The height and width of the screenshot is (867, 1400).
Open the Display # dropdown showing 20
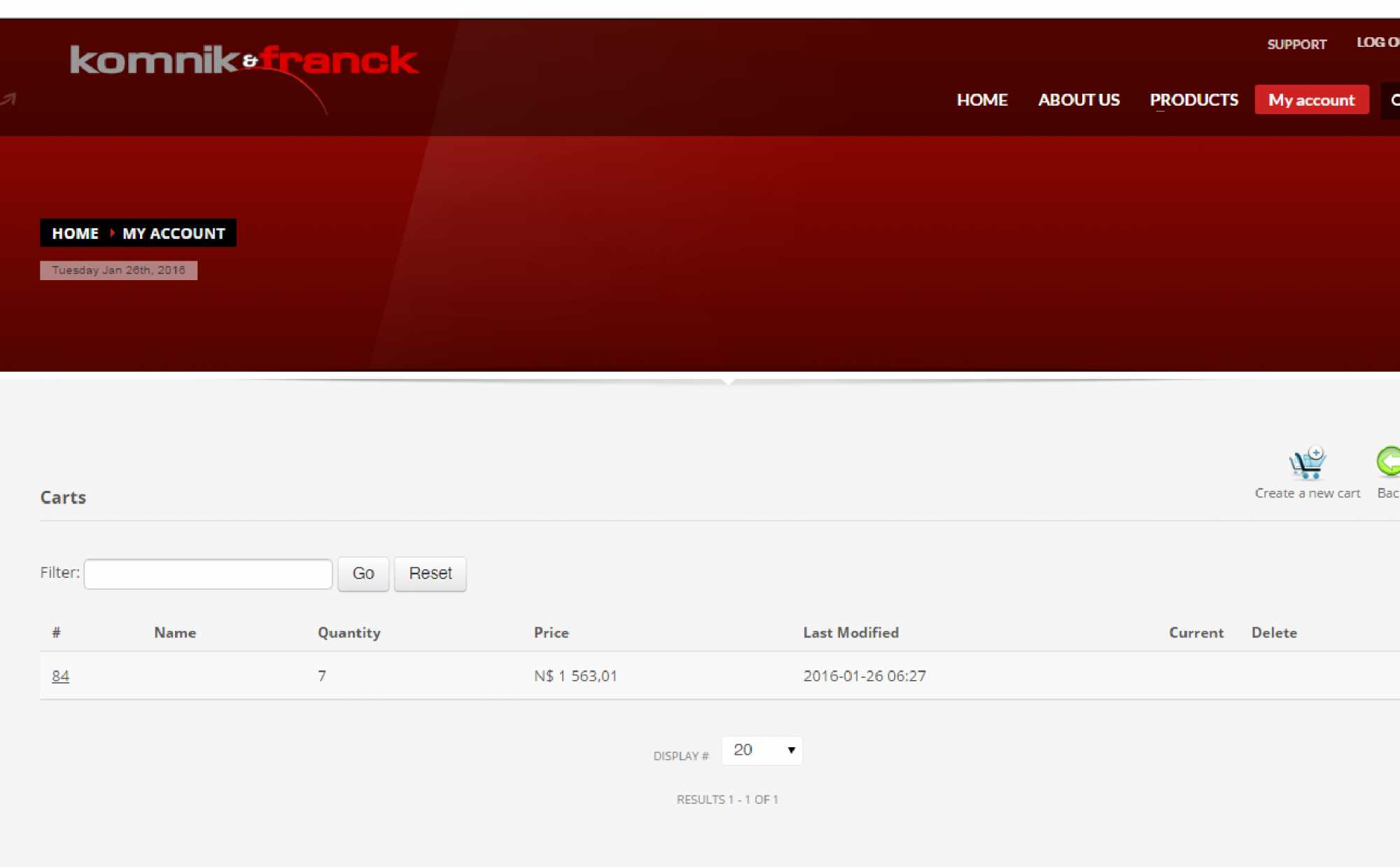pos(762,750)
